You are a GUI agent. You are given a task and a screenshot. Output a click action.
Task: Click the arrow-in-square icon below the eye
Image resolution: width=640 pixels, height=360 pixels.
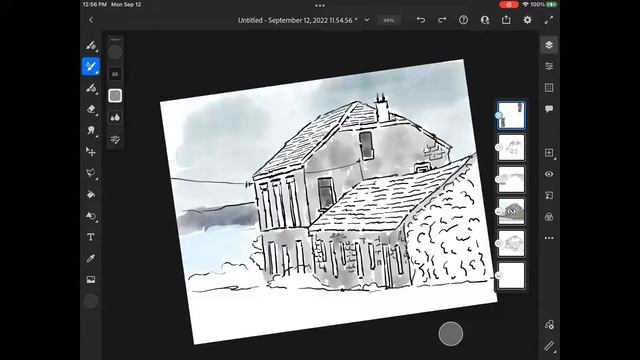click(549, 196)
